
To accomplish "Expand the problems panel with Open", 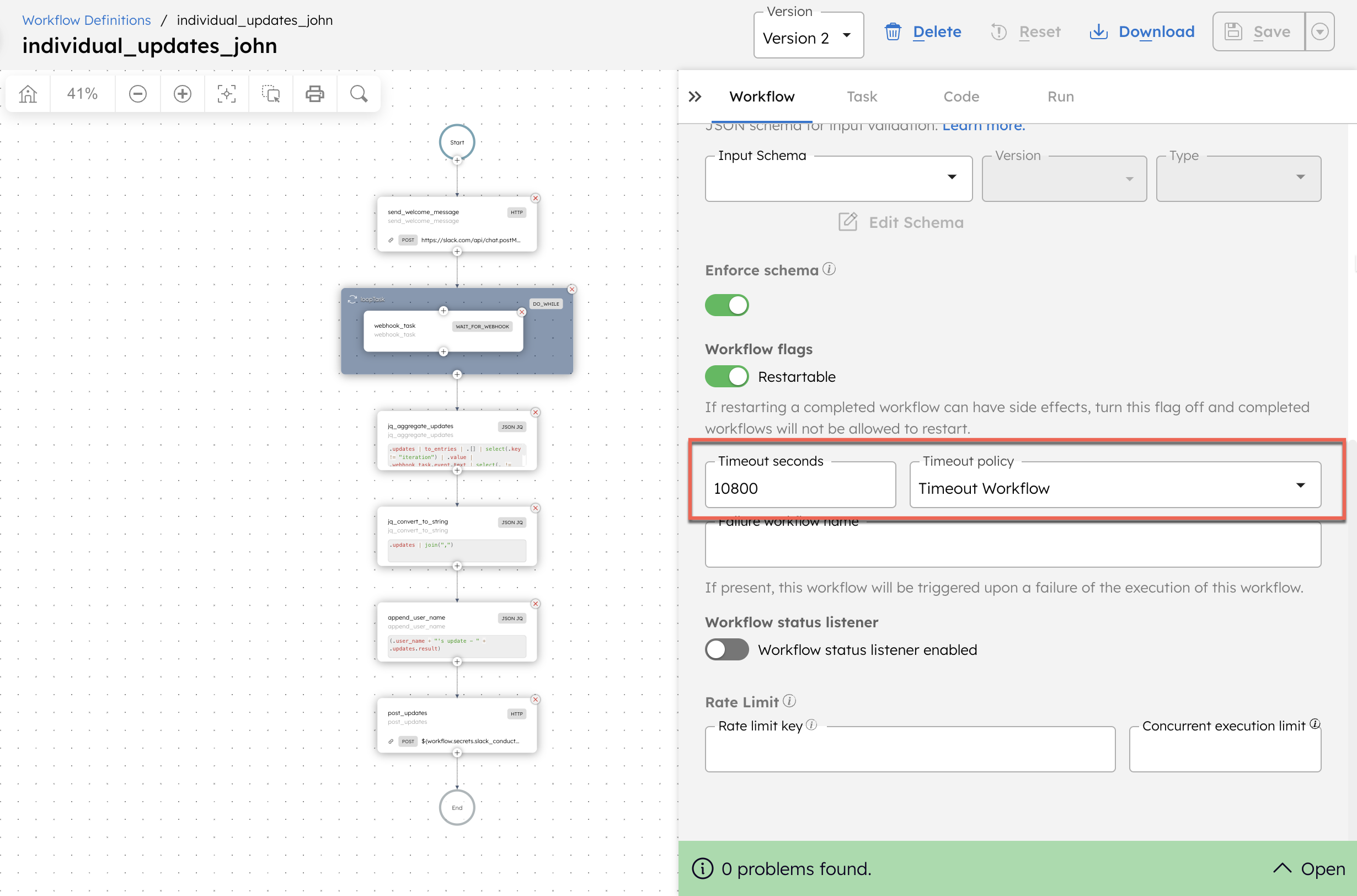I will pyautogui.click(x=1309, y=869).
